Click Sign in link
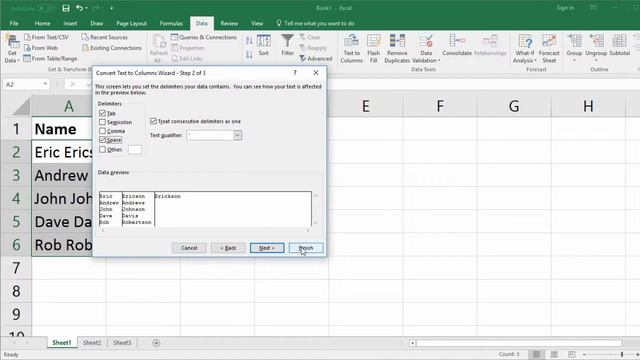Image resolution: width=640 pixels, height=360 pixels. (565, 8)
